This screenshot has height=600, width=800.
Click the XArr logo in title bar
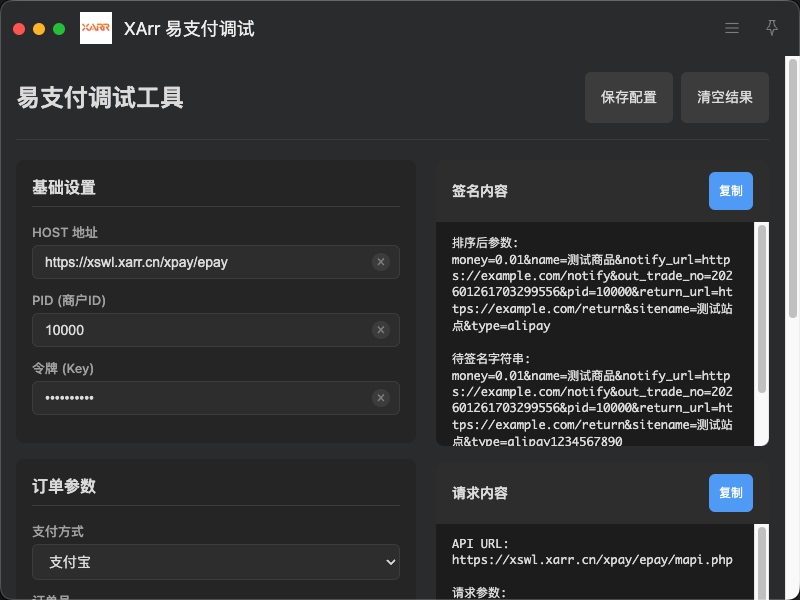(x=96, y=28)
